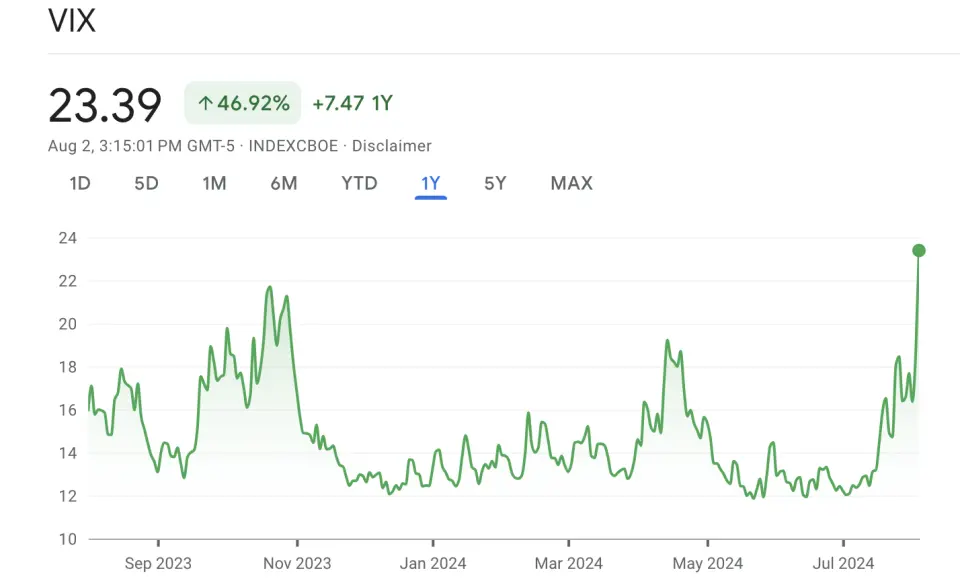Switch chart to 5Y range

coord(495,183)
